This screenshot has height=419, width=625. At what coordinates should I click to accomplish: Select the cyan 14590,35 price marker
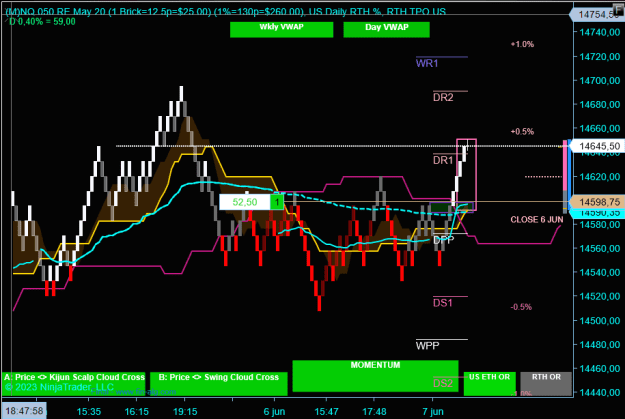(x=597, y=213)
